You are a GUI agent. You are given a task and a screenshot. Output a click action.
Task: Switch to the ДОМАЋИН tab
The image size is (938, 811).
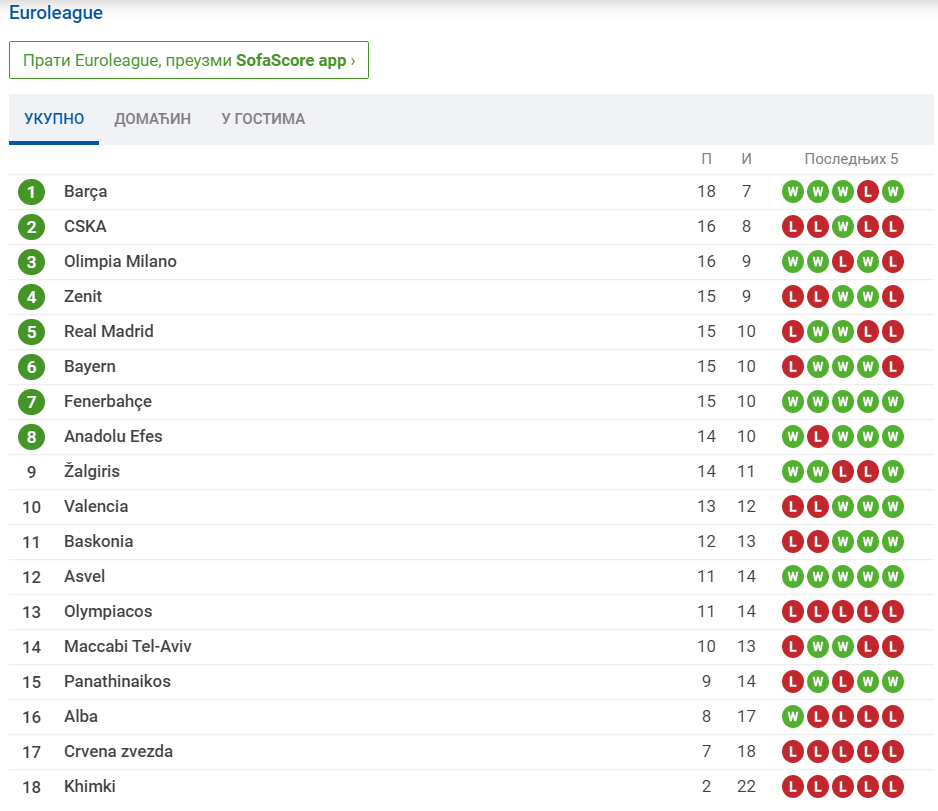[x=153, y=118]
